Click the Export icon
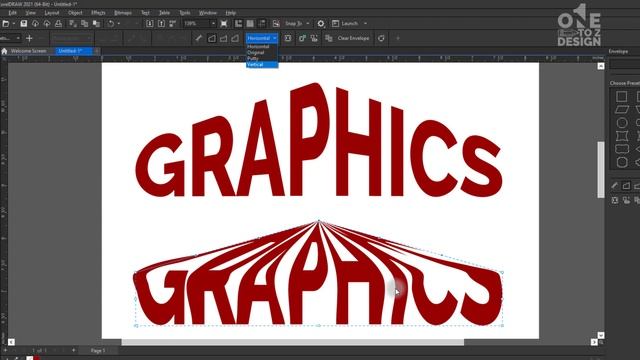The width and height of the screenshot is (640, 360). 161,24
